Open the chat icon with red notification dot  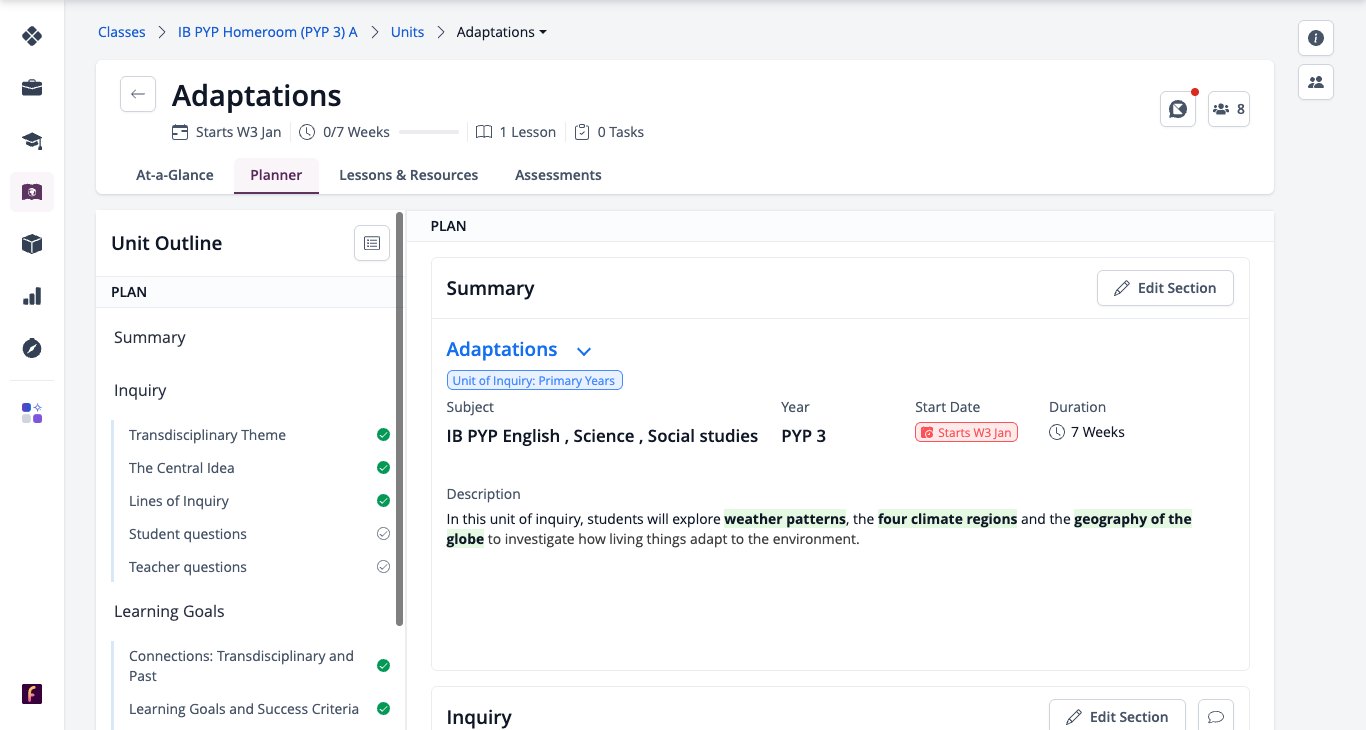[1178, 109]
